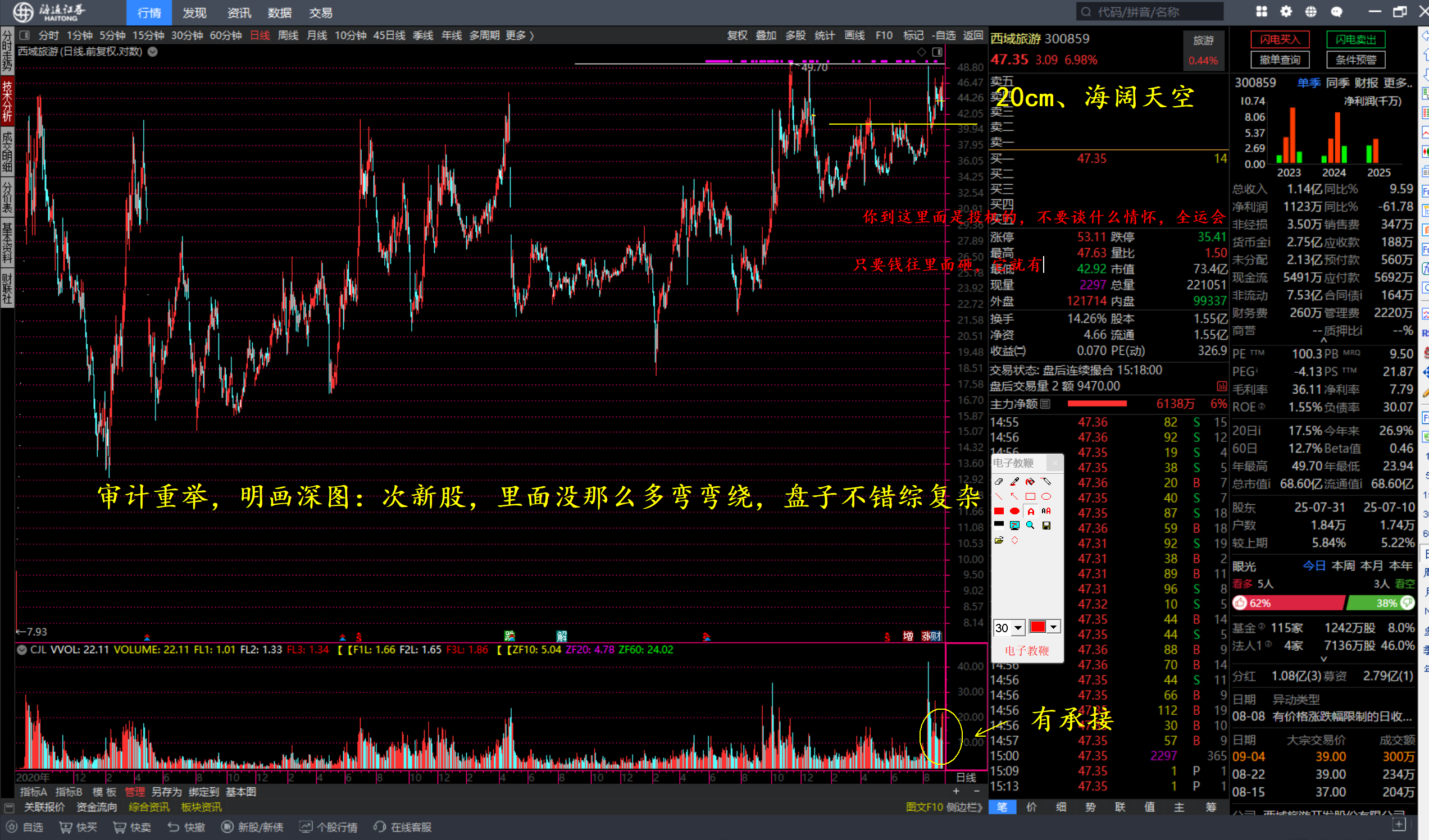The height and width of the screenshot is (840, 1429).
Task: Click the chart icon beside 盘后交易量
Action: tap(1222, 386)
